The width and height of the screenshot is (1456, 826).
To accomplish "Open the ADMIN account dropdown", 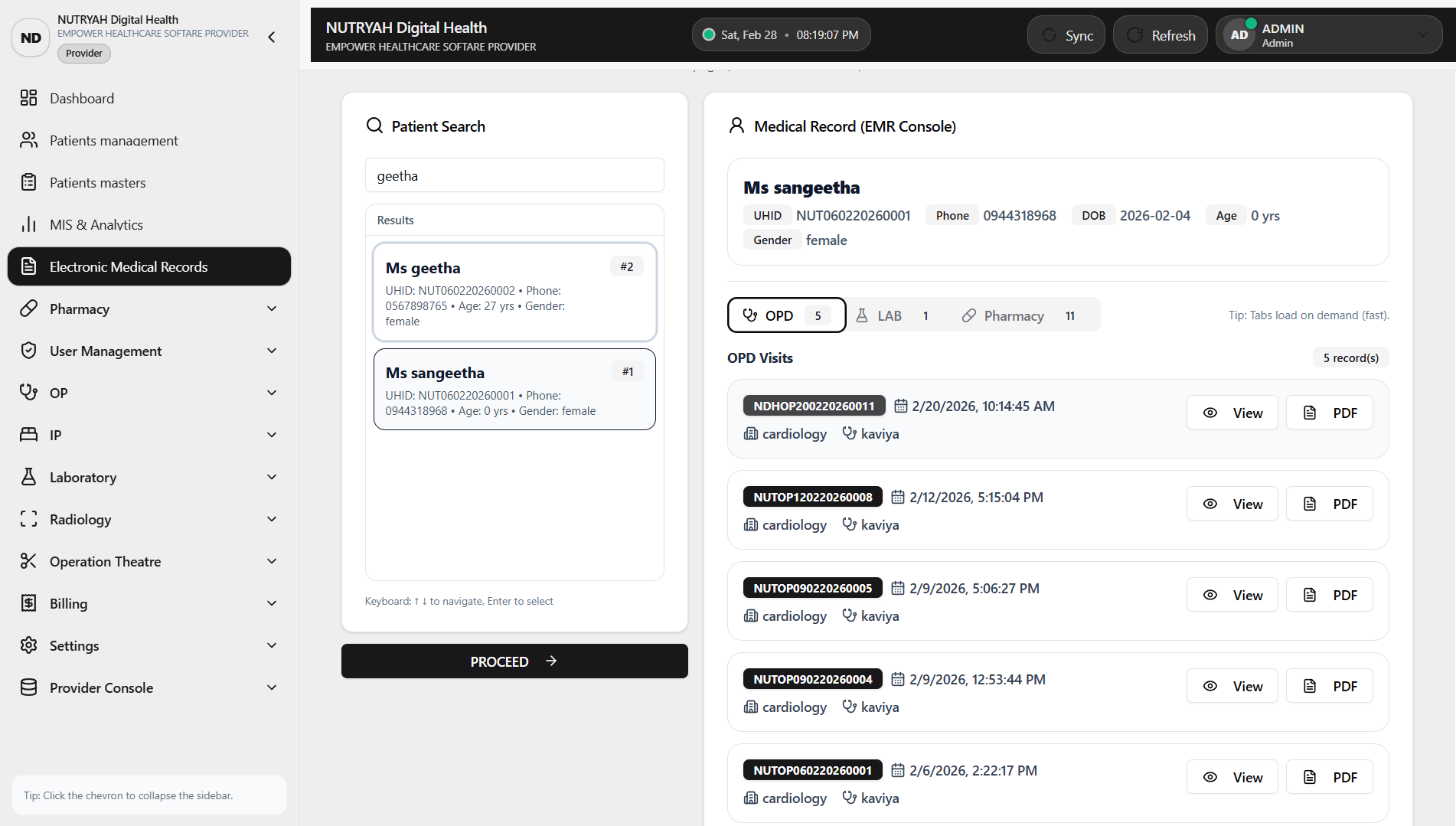I will click(1423, 34).
